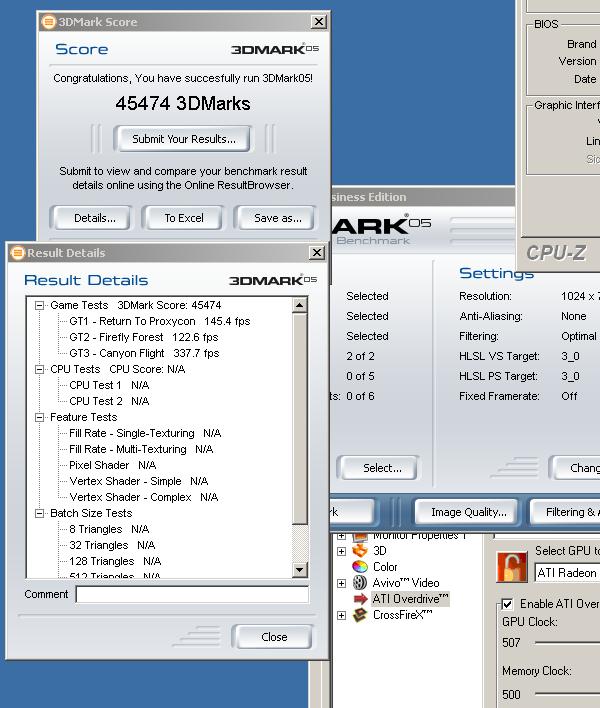Adjust the Memory Clock slider at 500
The image size is (600, 708).
[567, 694]
